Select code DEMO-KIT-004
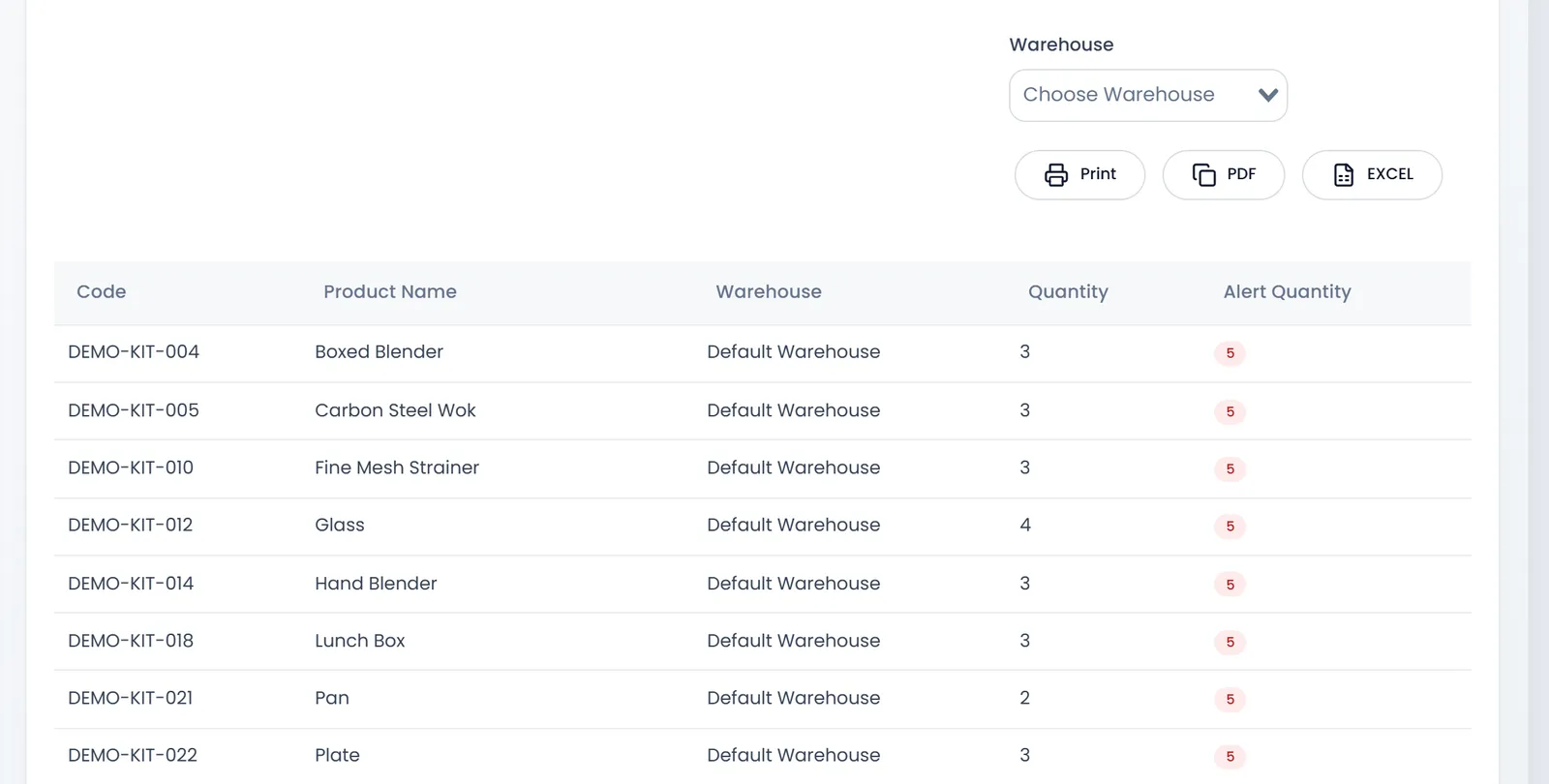Screen dimensions: 1549x784 [x=134, y=352]
